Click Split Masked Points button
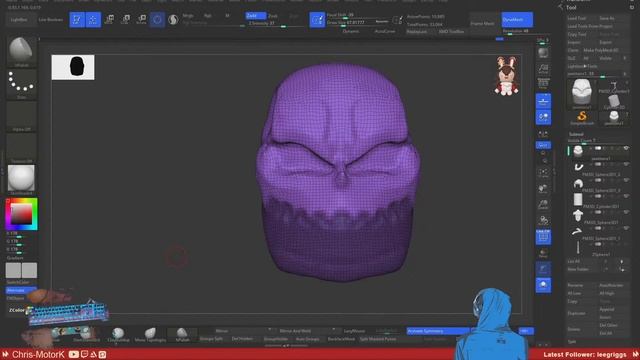The height and width of the screenshot is (360, 640). 378,339
